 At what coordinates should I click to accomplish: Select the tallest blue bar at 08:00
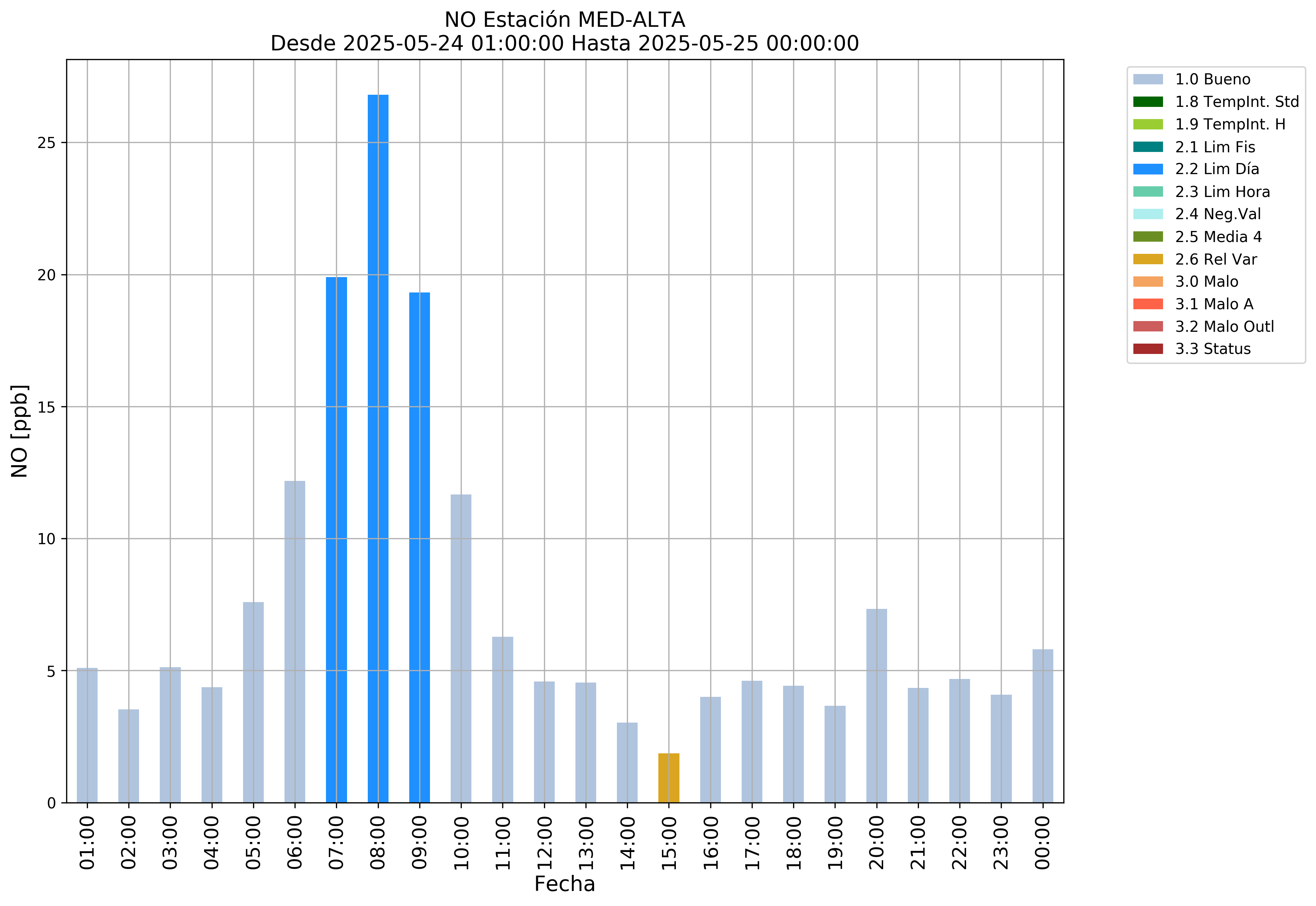click(378, 449)
